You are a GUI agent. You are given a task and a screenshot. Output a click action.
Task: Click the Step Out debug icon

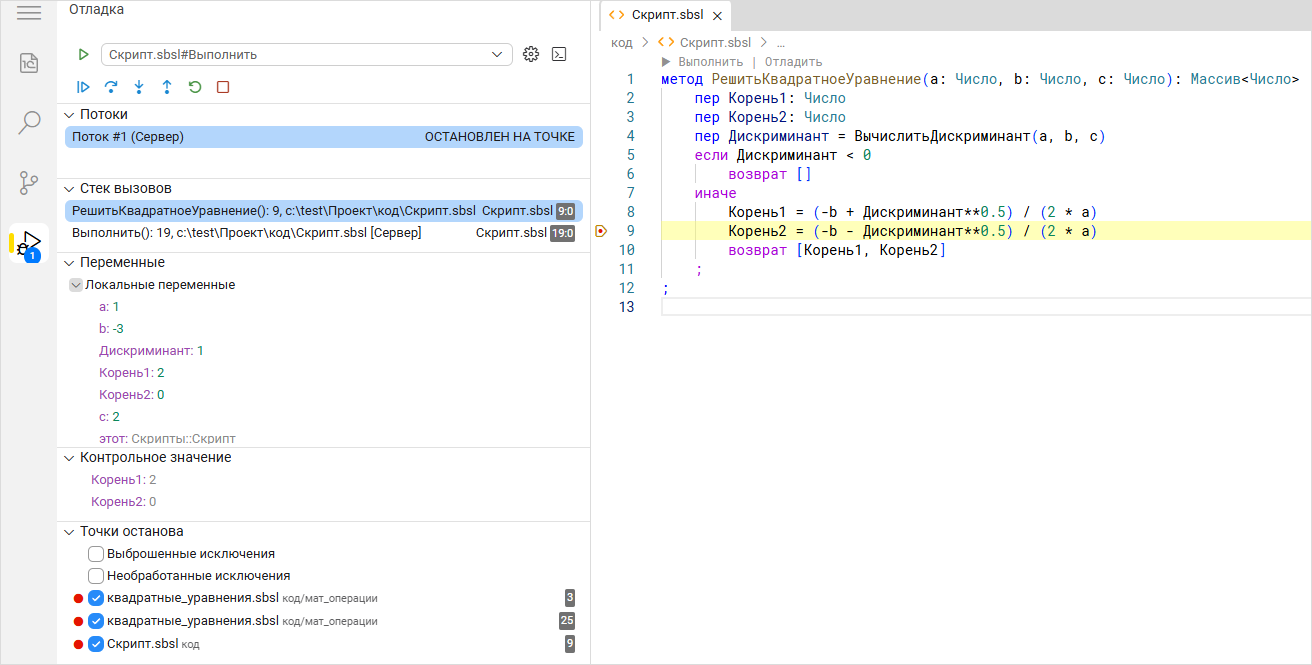(167, 87)
